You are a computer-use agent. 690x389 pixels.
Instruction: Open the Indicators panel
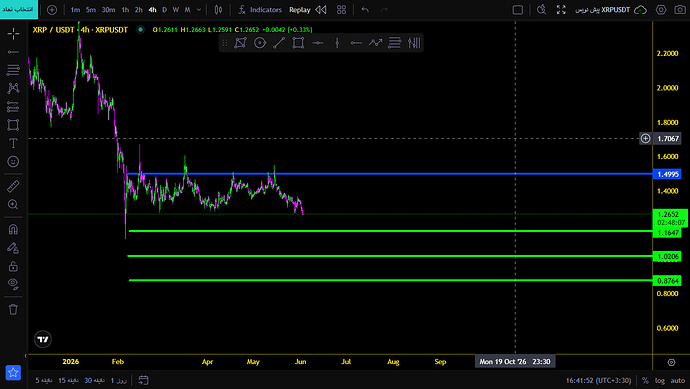[x=260, y=10]
